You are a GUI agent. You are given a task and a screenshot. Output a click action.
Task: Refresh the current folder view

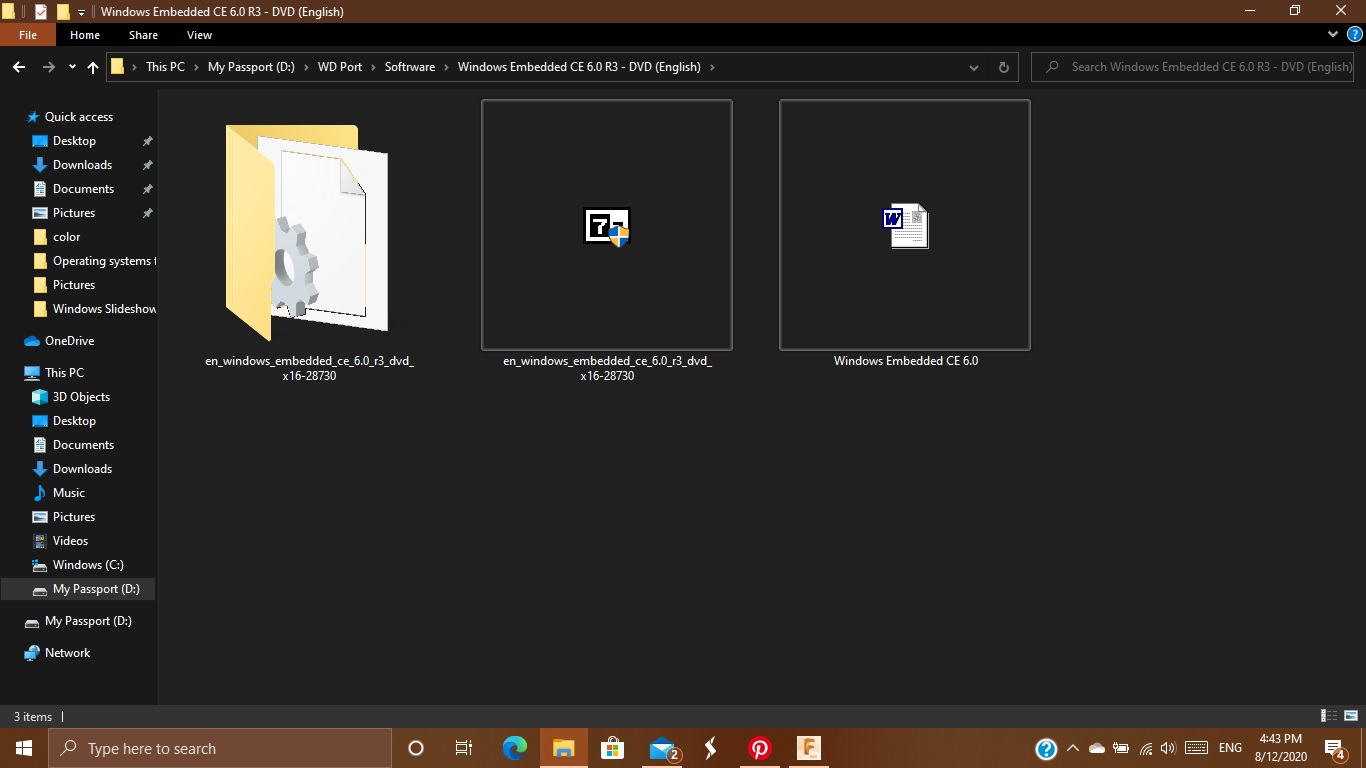[x=1004, y=67]
